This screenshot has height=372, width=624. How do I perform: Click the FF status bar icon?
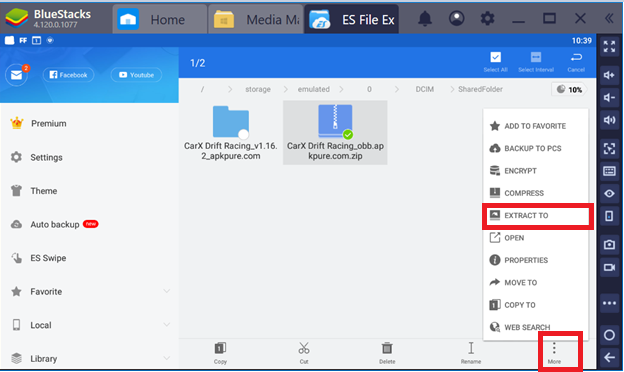tap(23, 41)
